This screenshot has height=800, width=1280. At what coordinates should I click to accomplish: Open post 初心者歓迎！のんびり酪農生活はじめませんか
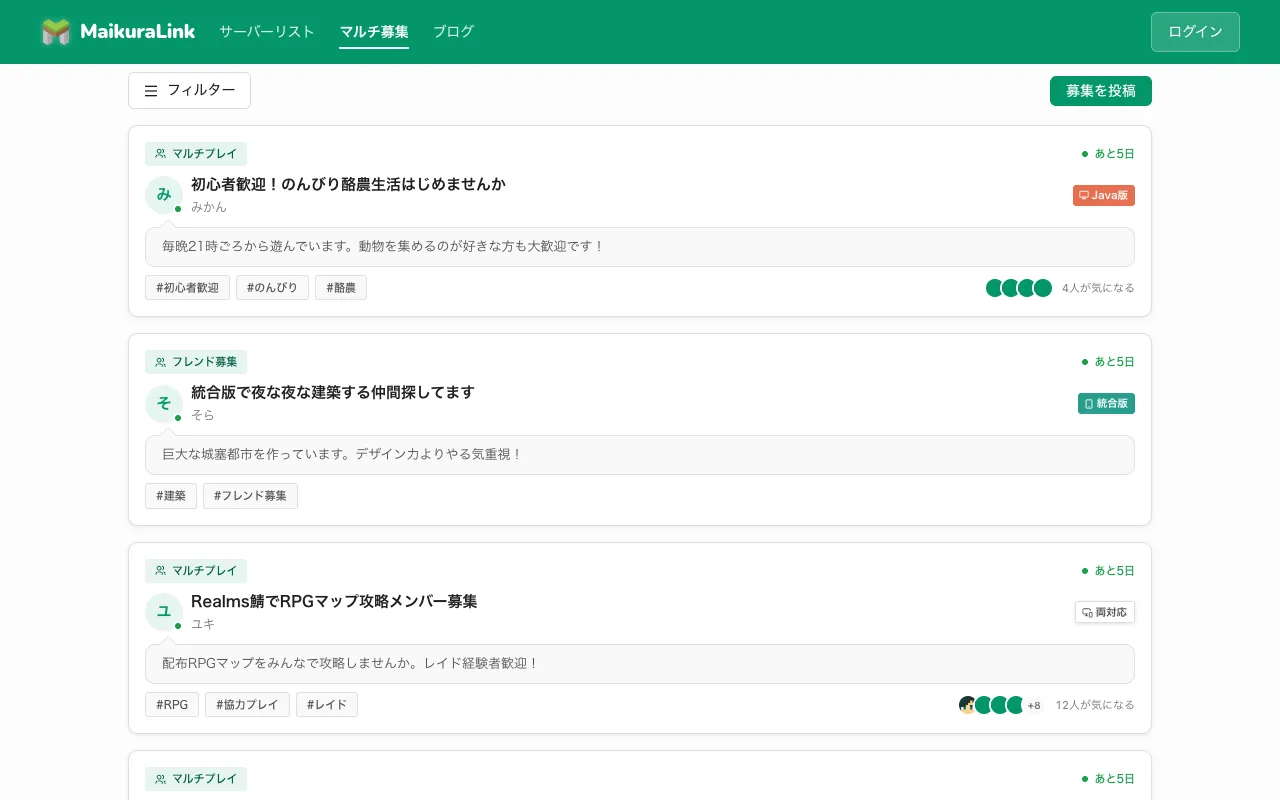348,184
